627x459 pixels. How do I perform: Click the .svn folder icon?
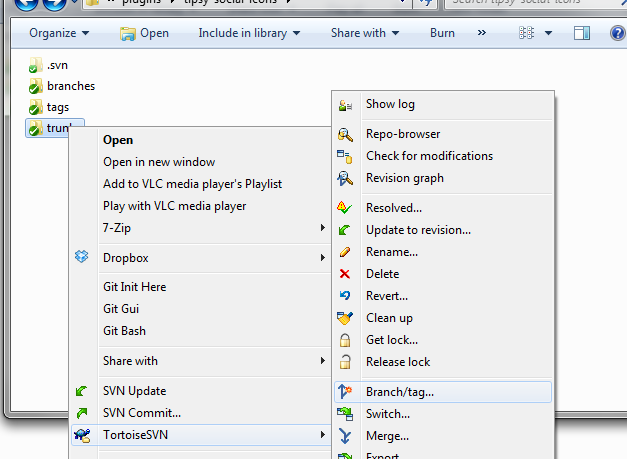(35, 65)
